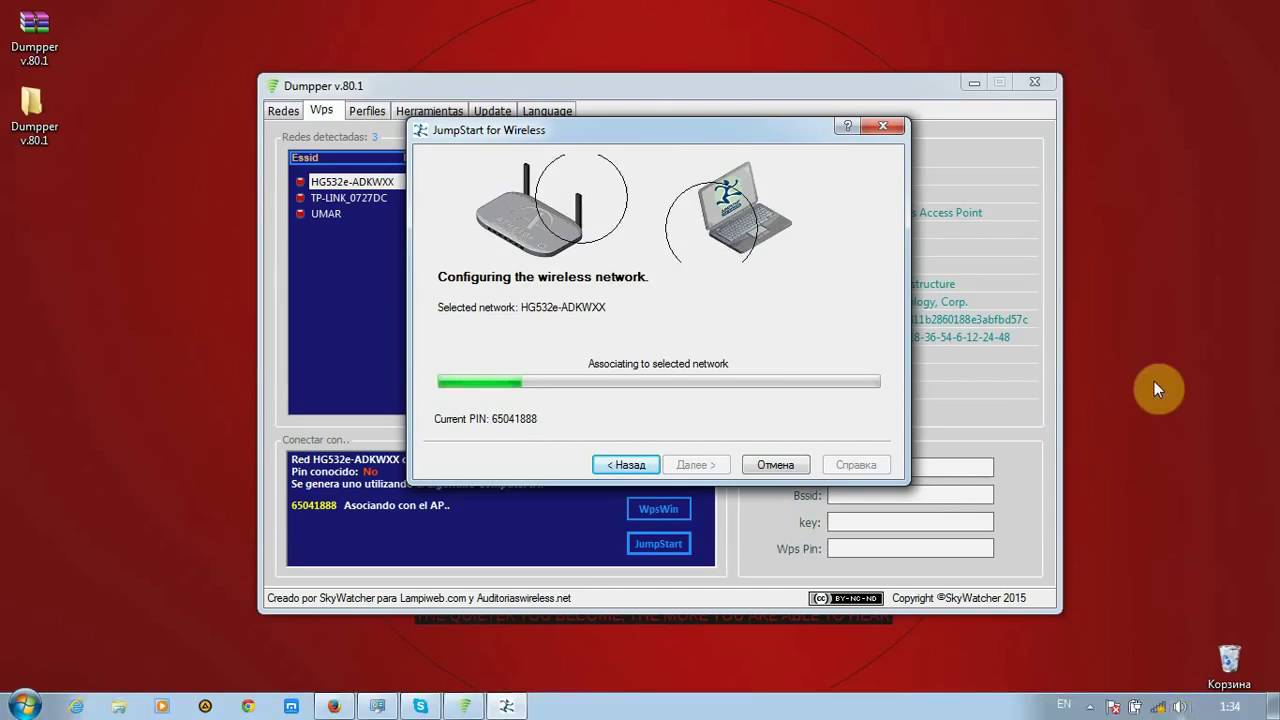Click the 'Current PIN: 65041888' text
The image size is (1280, 720).
click(485, 419)
